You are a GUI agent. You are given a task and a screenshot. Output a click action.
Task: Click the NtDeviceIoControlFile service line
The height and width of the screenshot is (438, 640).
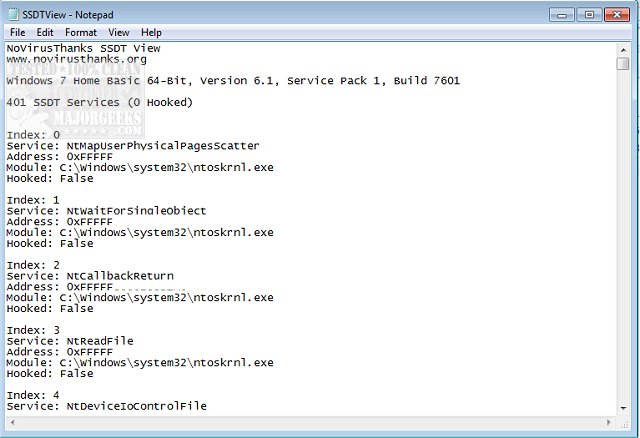click(x=107, y=406)
